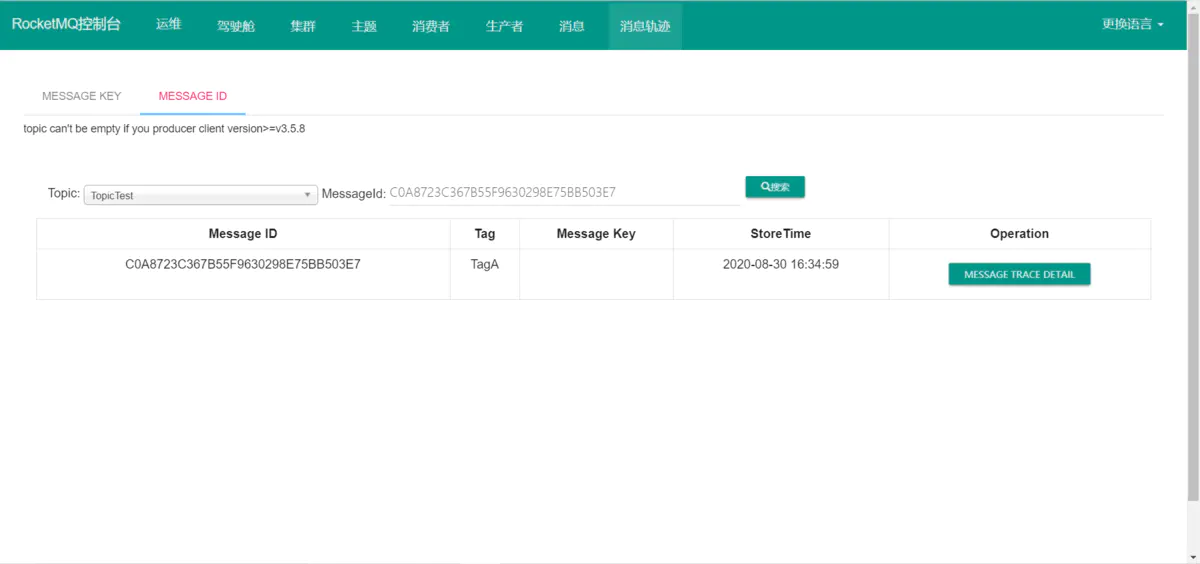
Task: Open the Topic dropdown showing TopicTest
Action: click(201, 195)
